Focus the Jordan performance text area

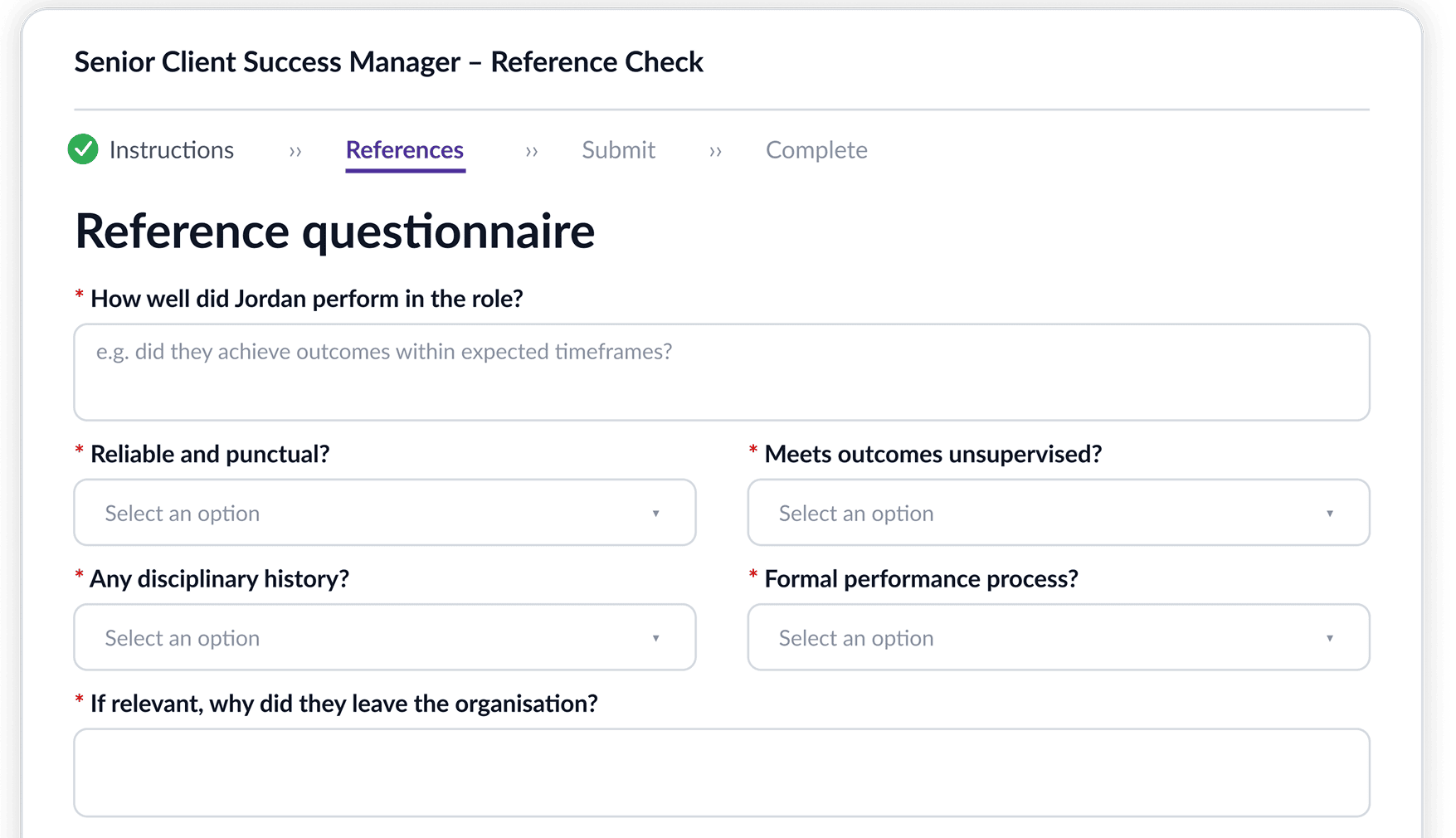coord(722,372)
